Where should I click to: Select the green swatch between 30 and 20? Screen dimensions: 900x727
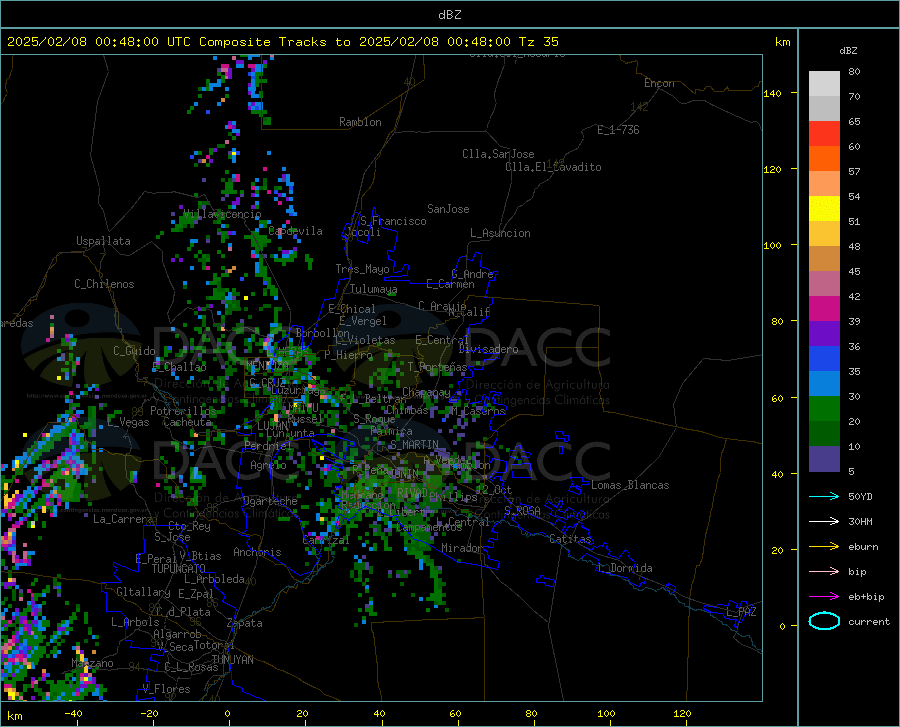pyautogui.click(x=824, y=409)
